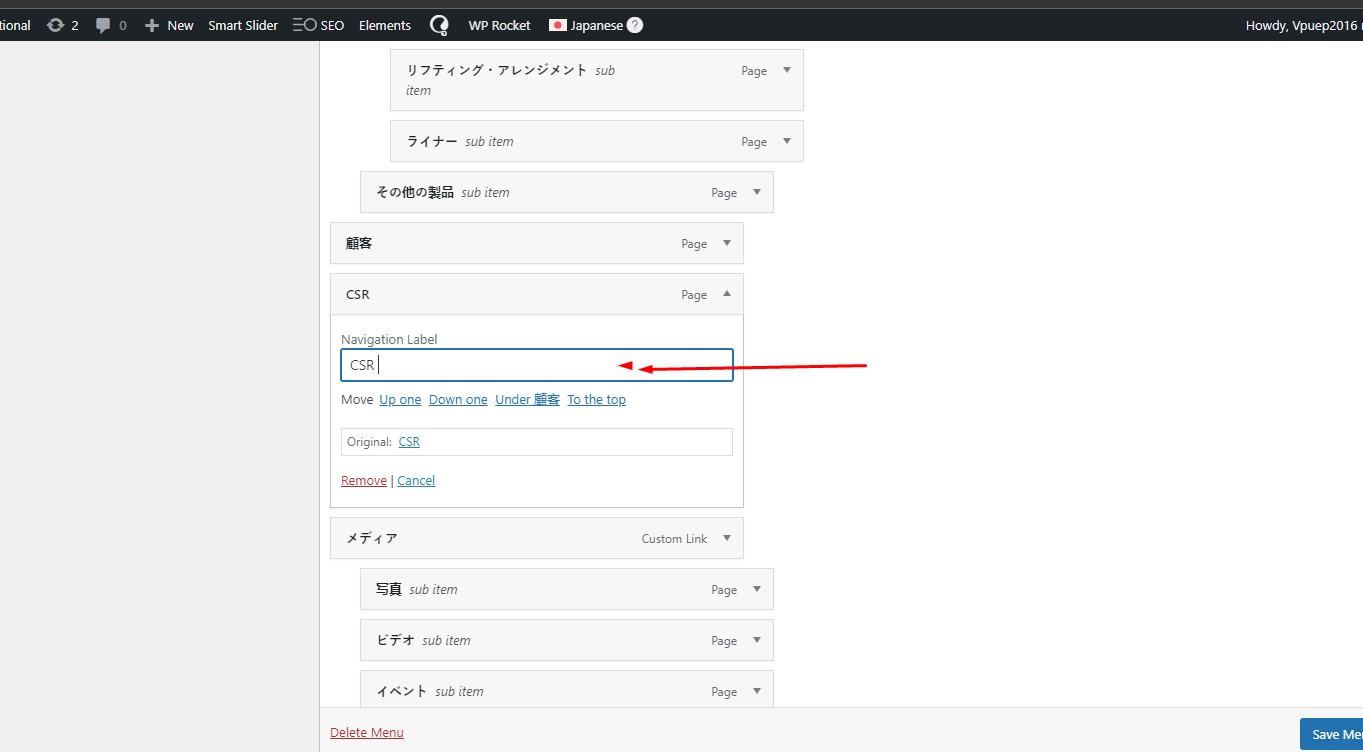Select the ビデオ sub item bar
The image size is (1363, 752).
(x=567, y=640)
